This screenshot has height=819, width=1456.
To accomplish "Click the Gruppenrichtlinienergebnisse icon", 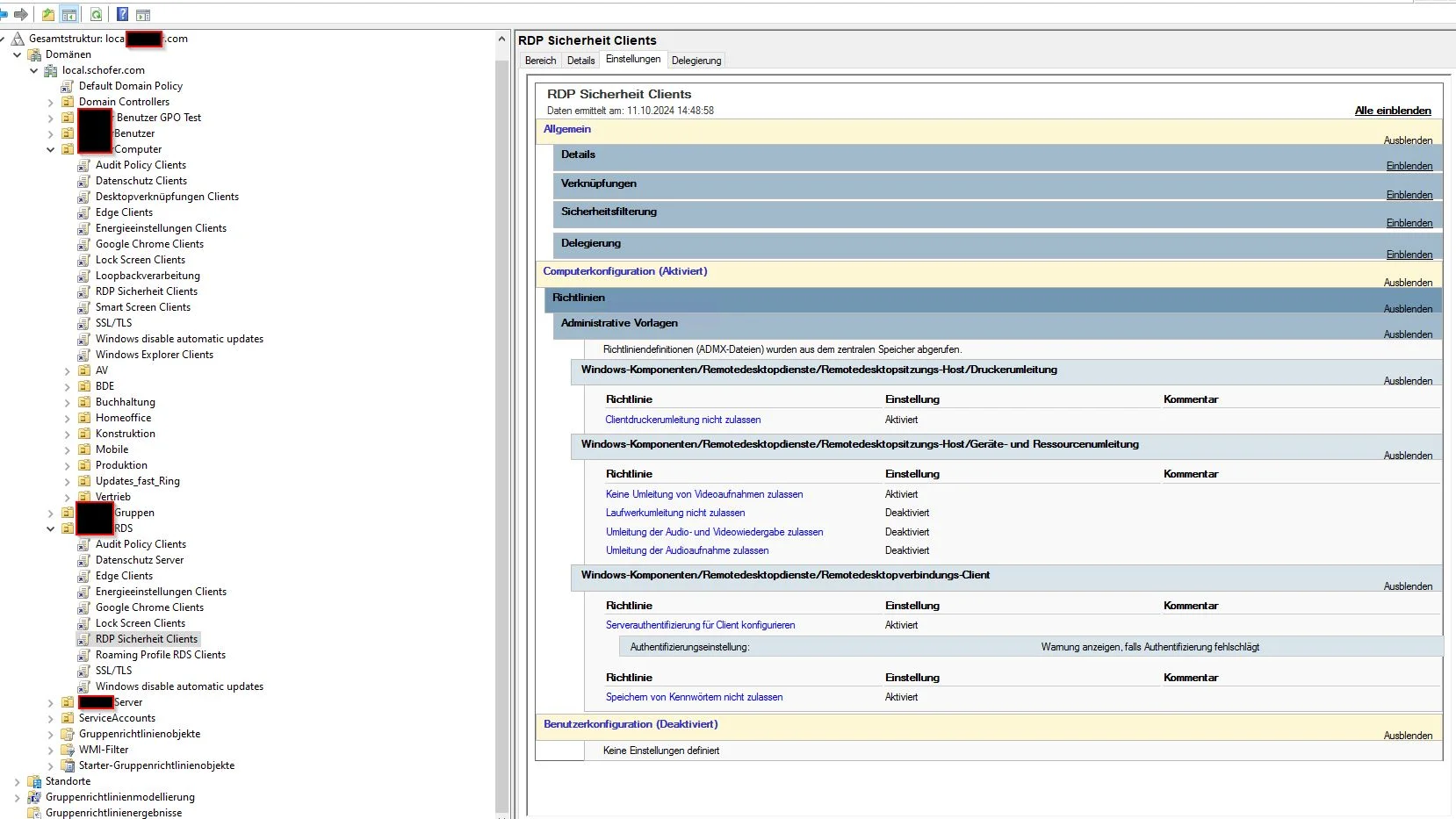I will (34, 813).
